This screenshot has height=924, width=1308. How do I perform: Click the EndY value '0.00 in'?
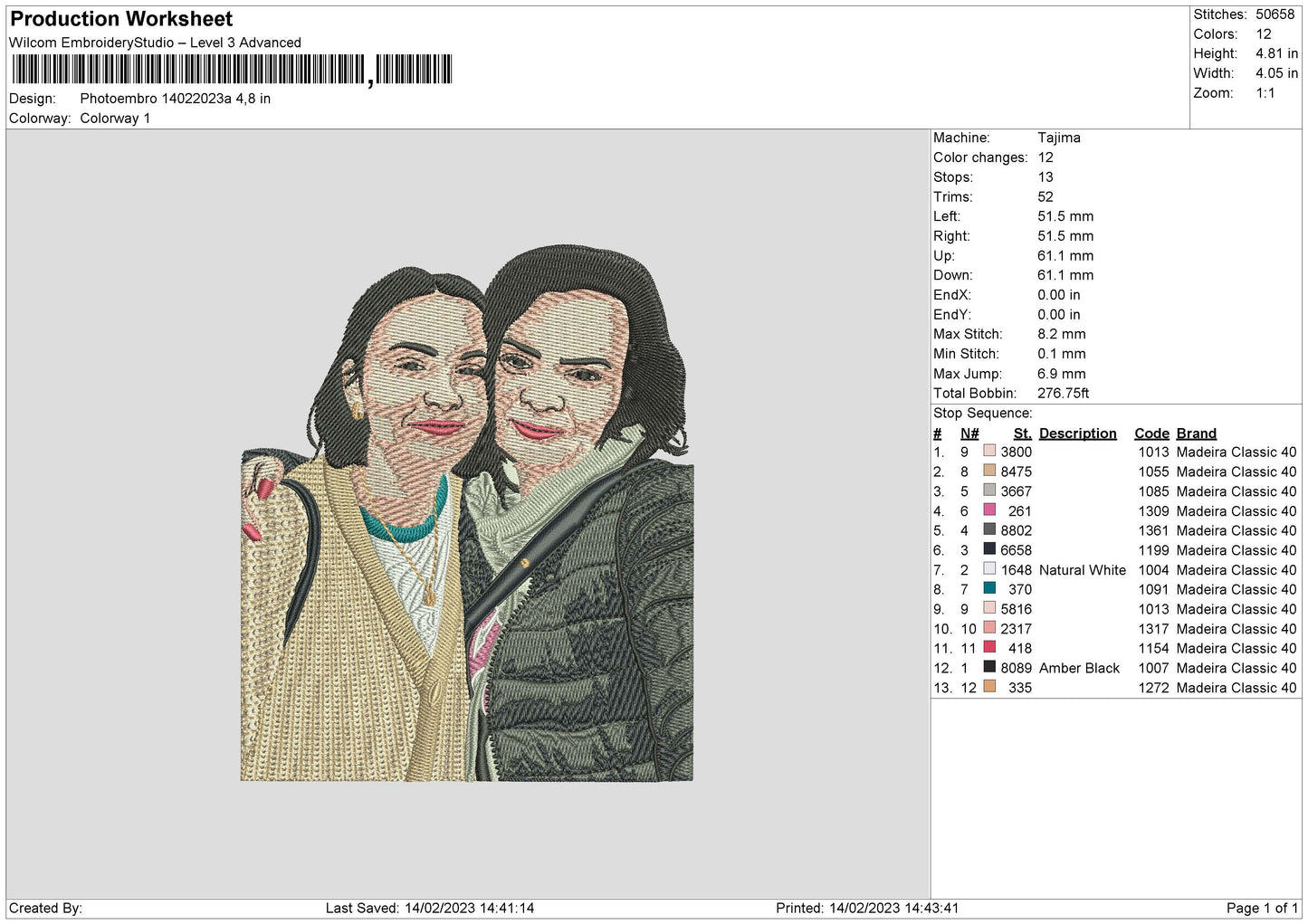(x=1059, y=315)
